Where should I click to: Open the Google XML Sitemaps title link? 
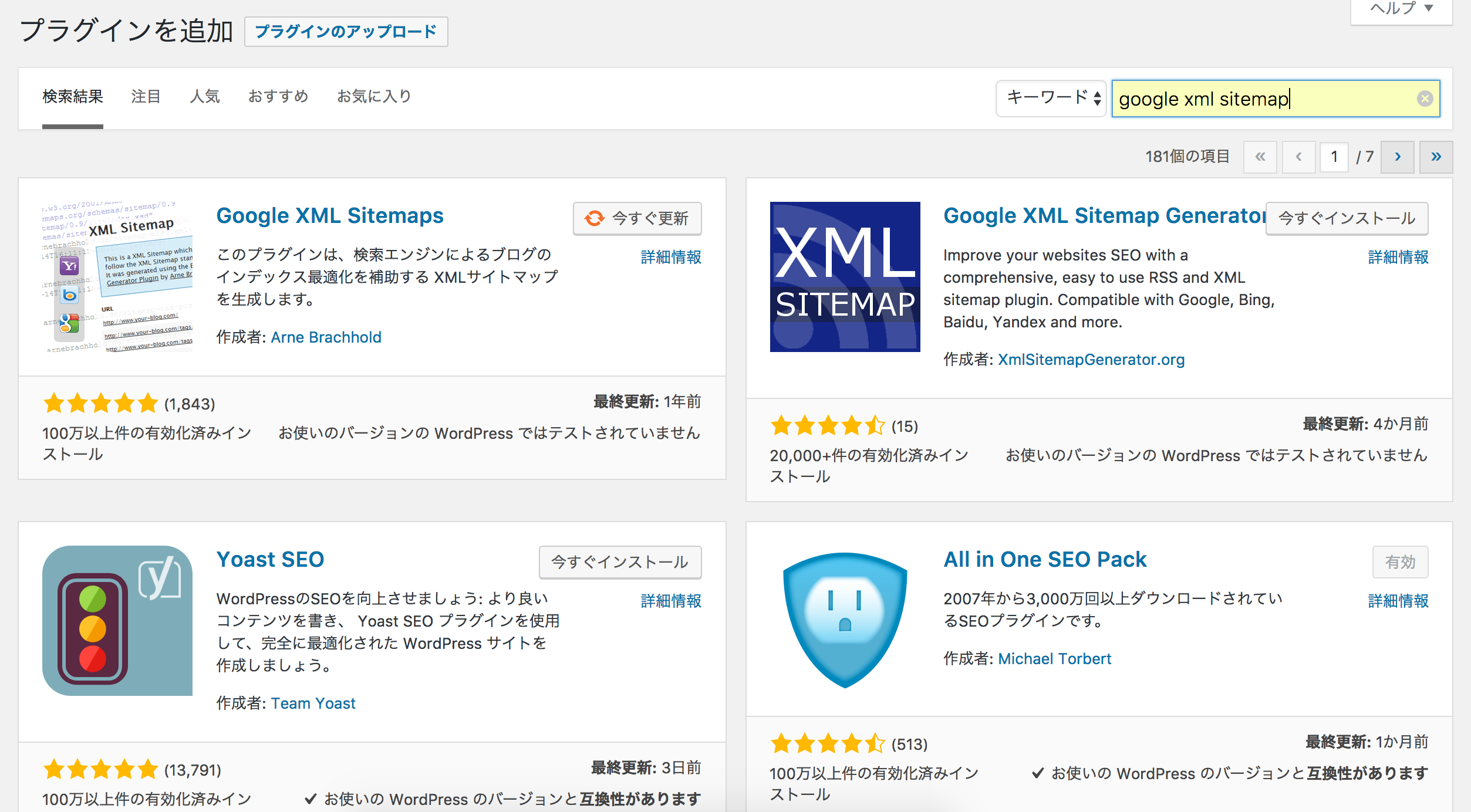[330, 216]
